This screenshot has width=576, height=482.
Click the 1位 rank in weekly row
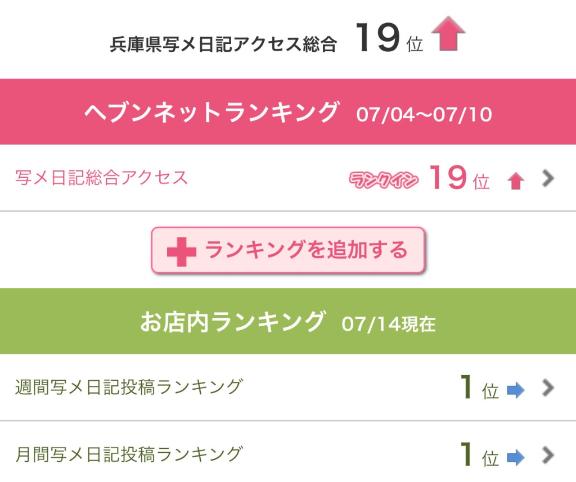479,388
